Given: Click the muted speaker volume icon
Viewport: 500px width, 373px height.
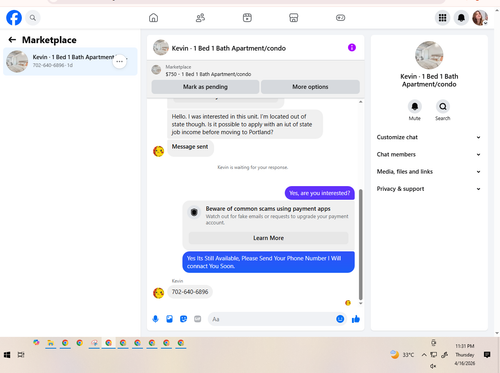Looking at the screenshot, I should (433, 366).
